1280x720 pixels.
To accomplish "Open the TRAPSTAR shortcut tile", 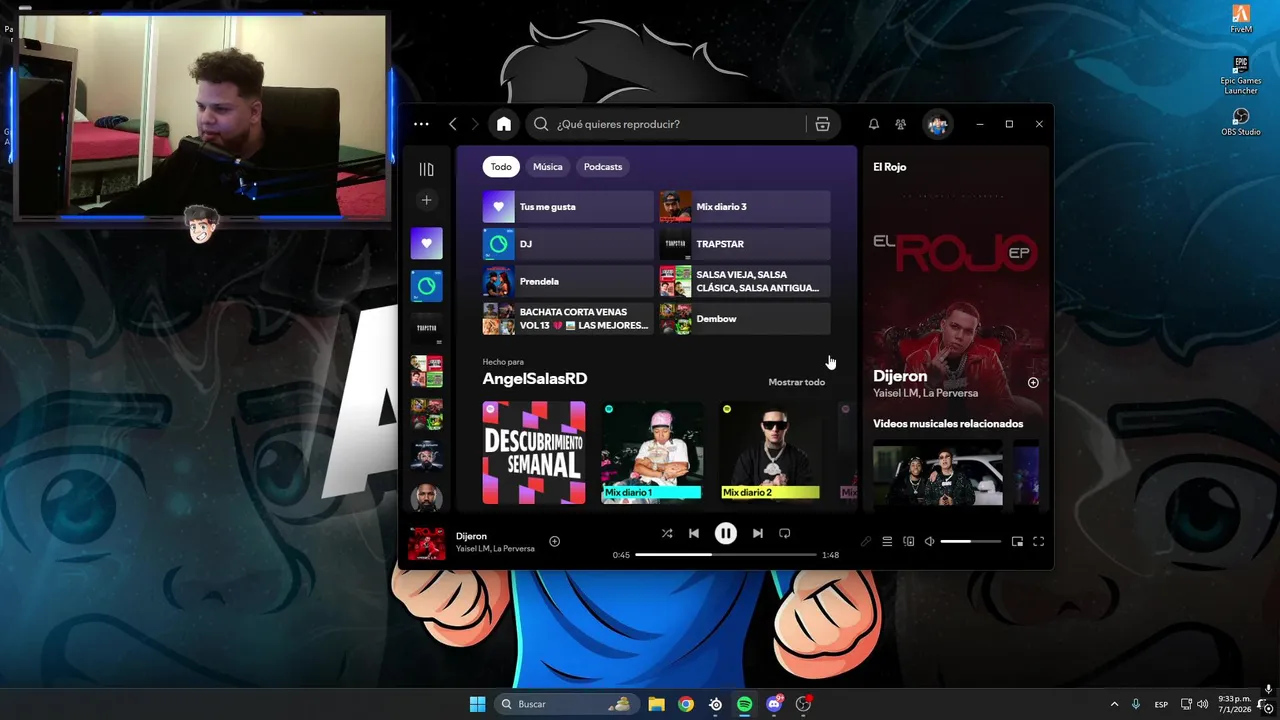I will (x=745, y=244).
